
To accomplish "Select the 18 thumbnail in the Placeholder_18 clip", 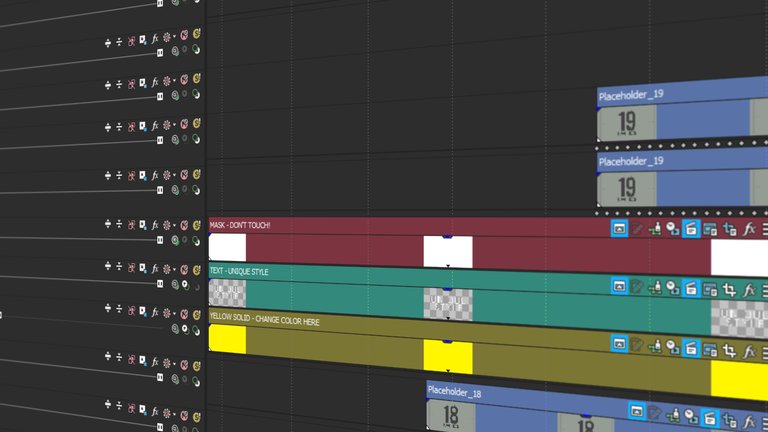I will 451,415.
